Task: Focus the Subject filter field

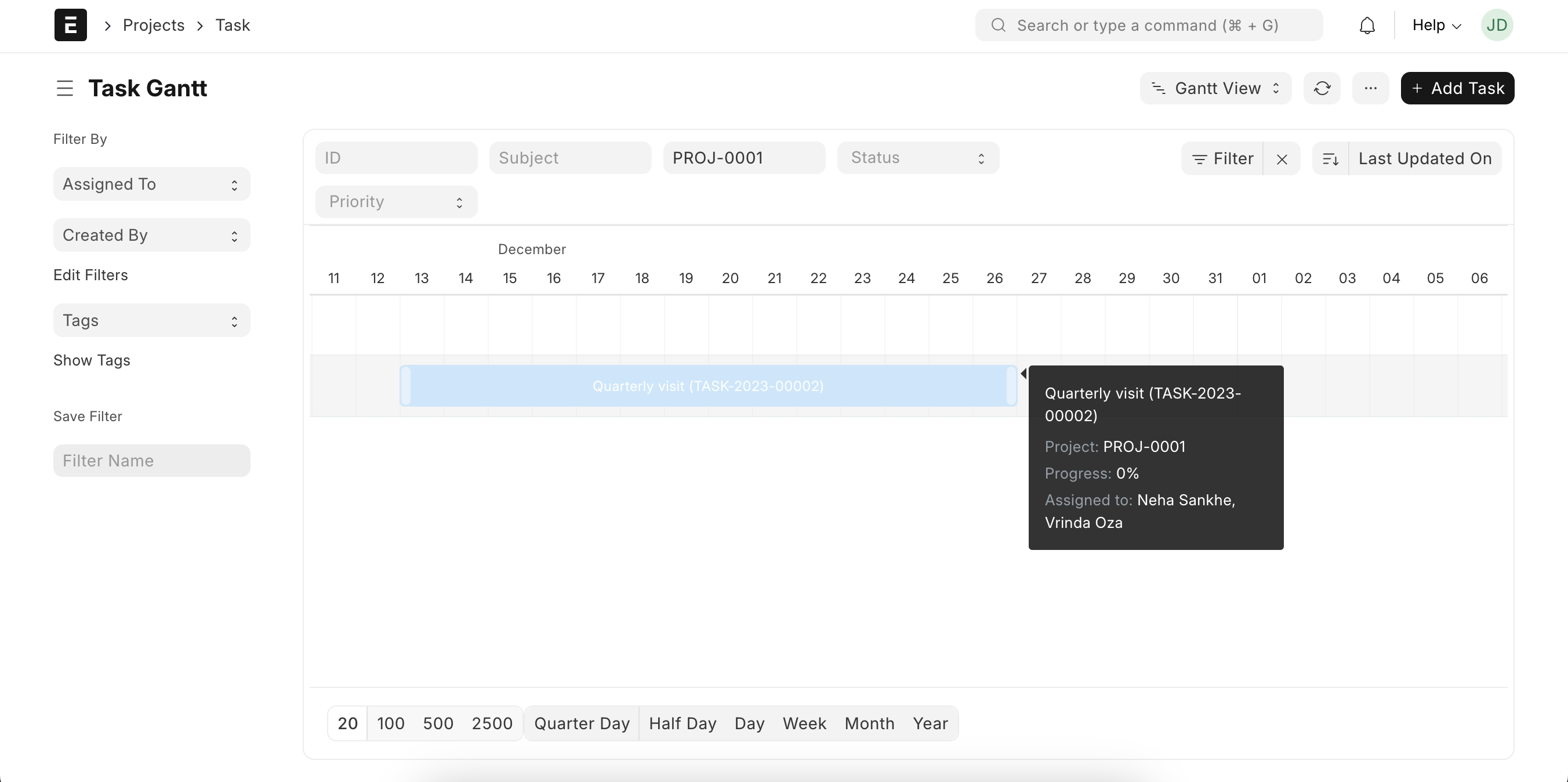Action: pos(571,158)
